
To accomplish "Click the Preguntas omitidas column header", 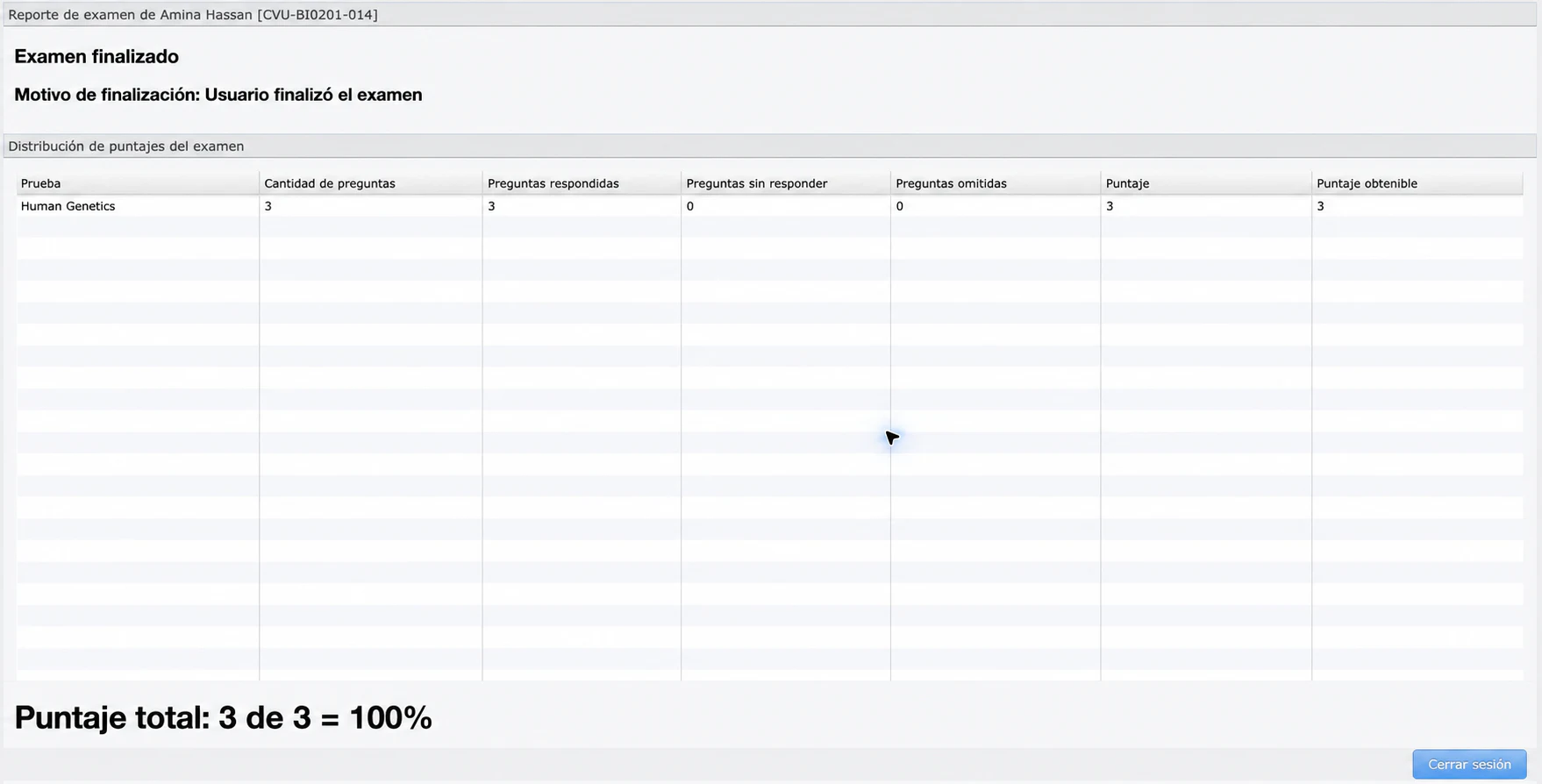I will (996, 183).
